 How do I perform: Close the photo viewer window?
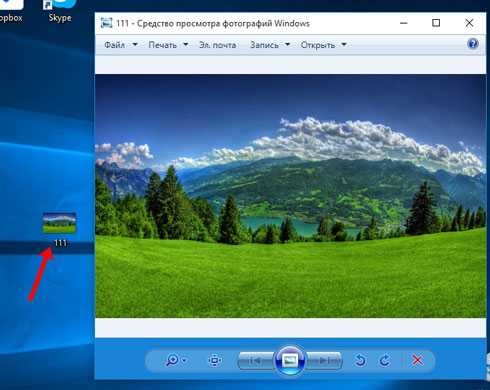(x=469, y=23)
